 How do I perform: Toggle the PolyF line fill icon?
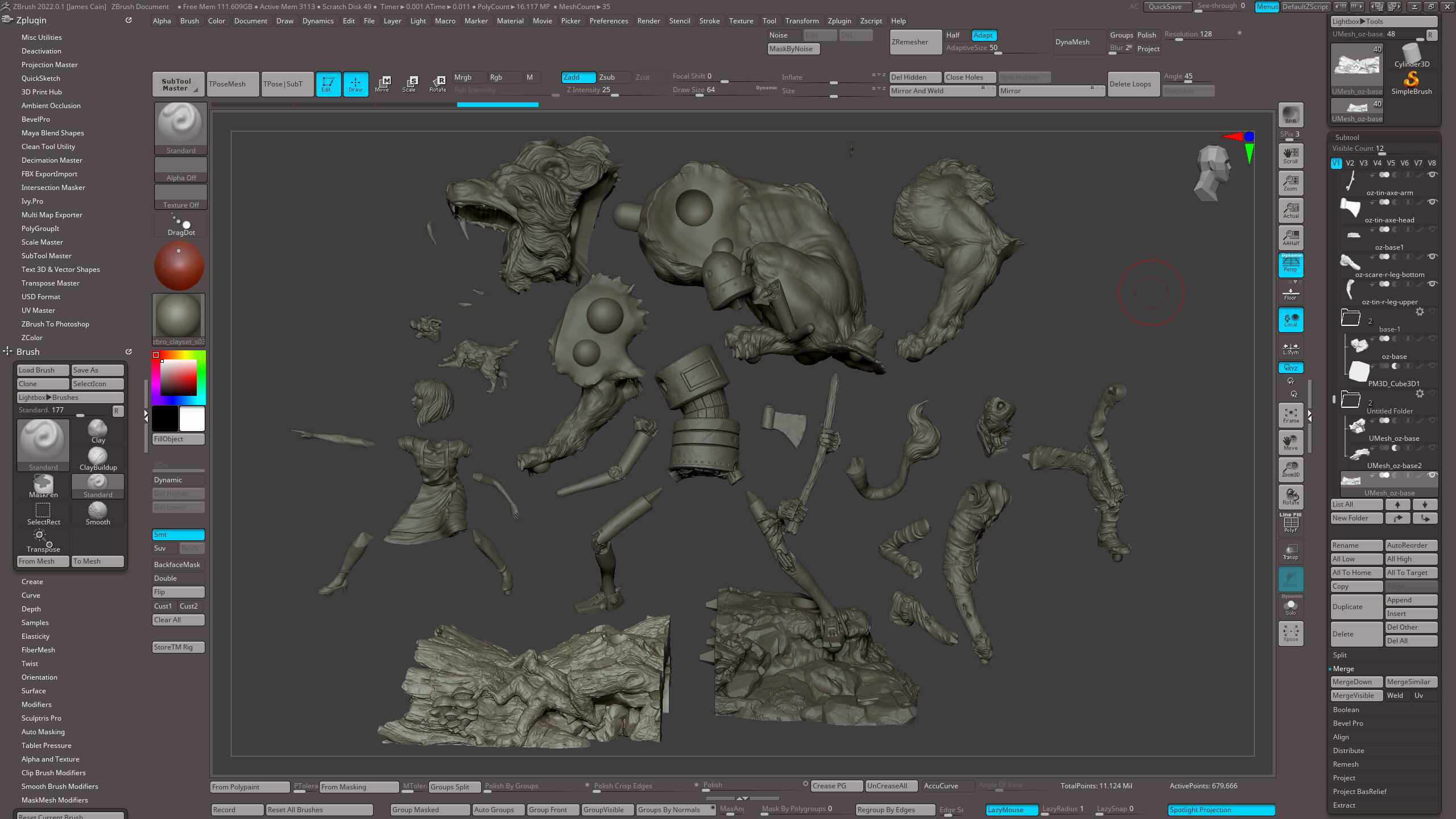click(1290, 524)
